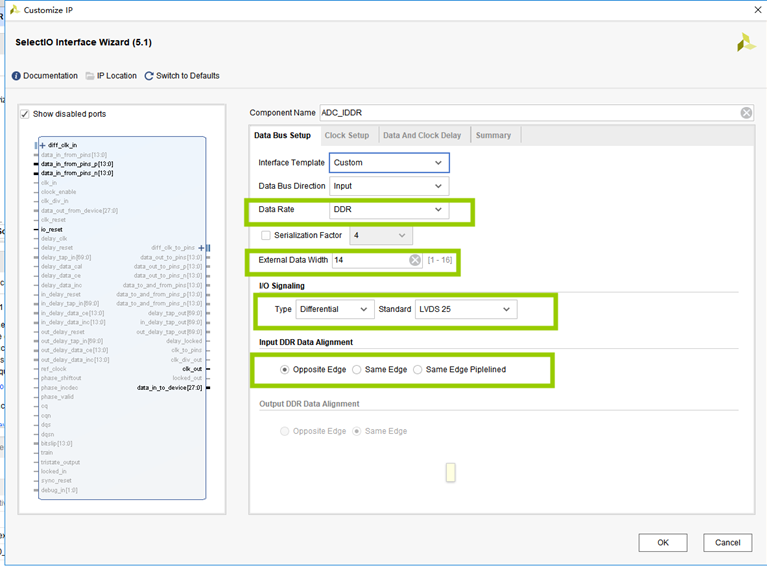This screenshot has height=568, width=767.
Task: Clear the Component Name field with X icon
Action: coord(746,113)
